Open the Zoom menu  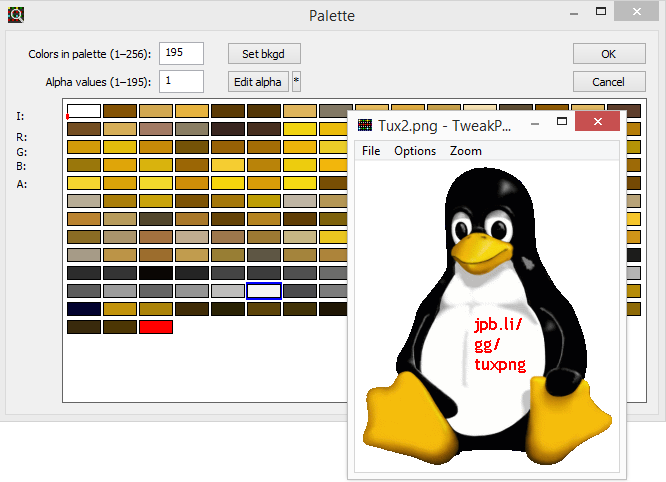point(466,151)
